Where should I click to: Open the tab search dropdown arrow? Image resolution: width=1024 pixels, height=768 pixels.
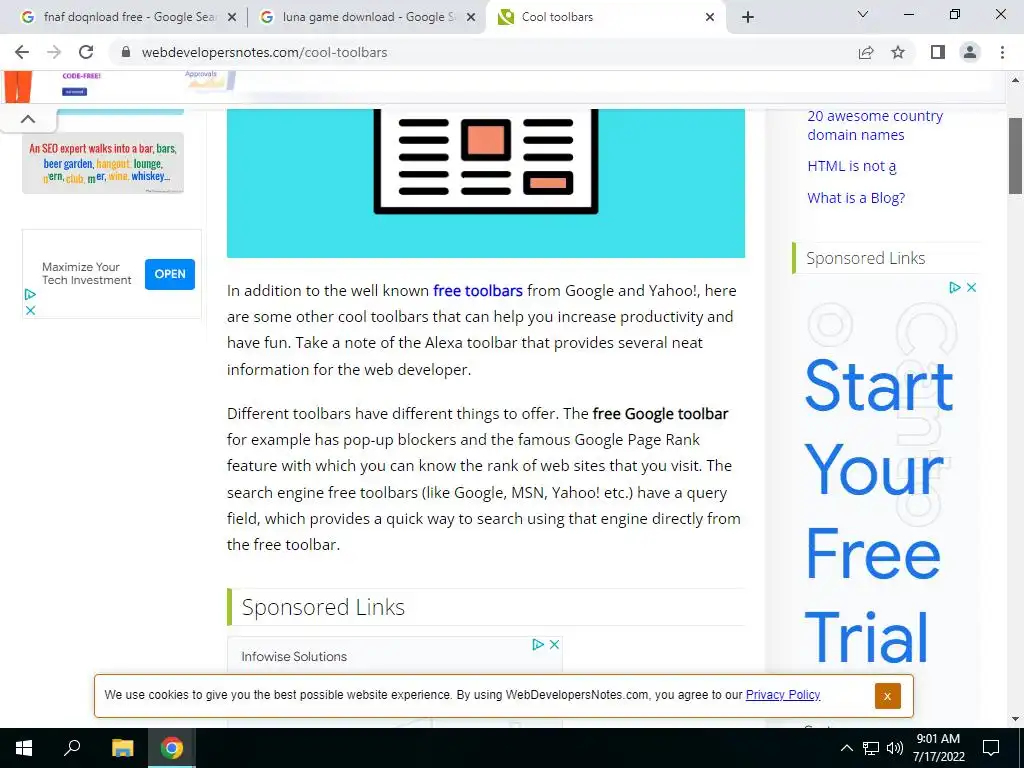click(863, 14)
